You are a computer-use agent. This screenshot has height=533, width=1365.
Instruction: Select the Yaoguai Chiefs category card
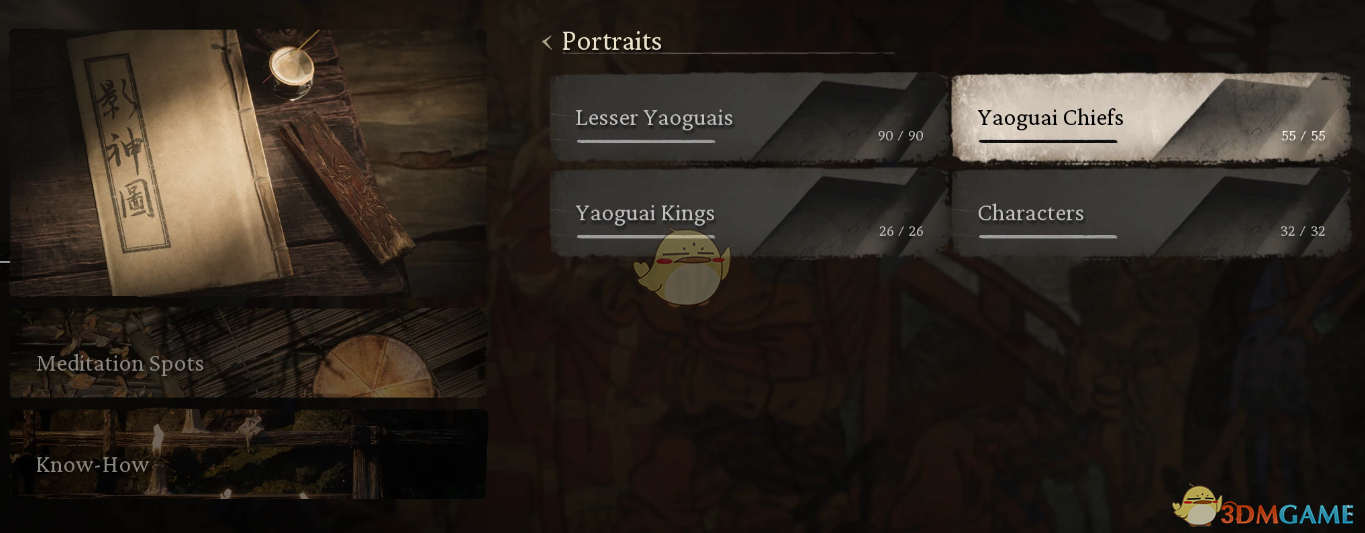pos(1150,118)
